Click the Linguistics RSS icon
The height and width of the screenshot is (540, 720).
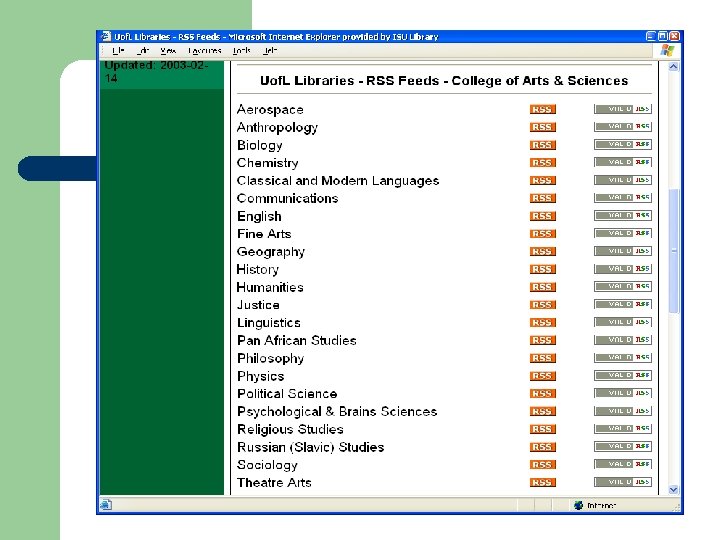coord(542,322)
